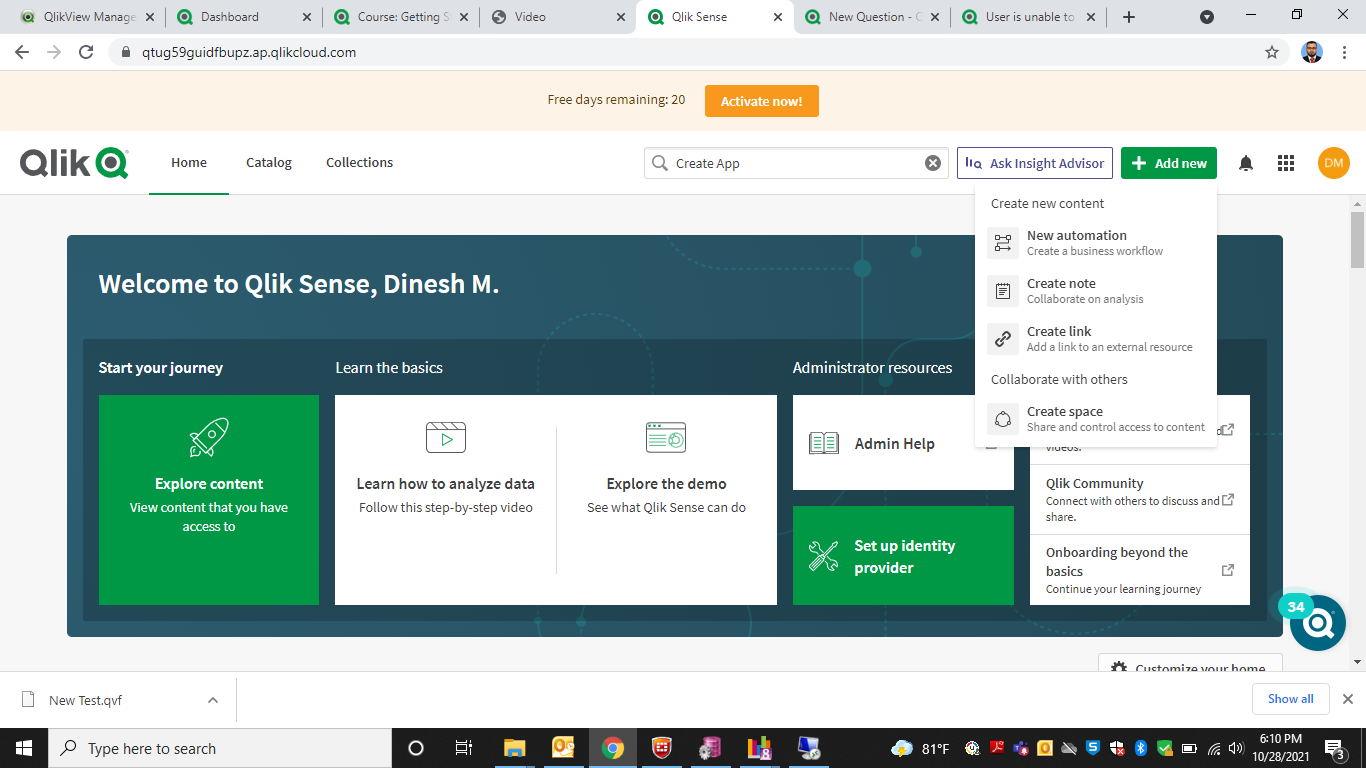Click the Qlik logo

(x=74, y=163)
